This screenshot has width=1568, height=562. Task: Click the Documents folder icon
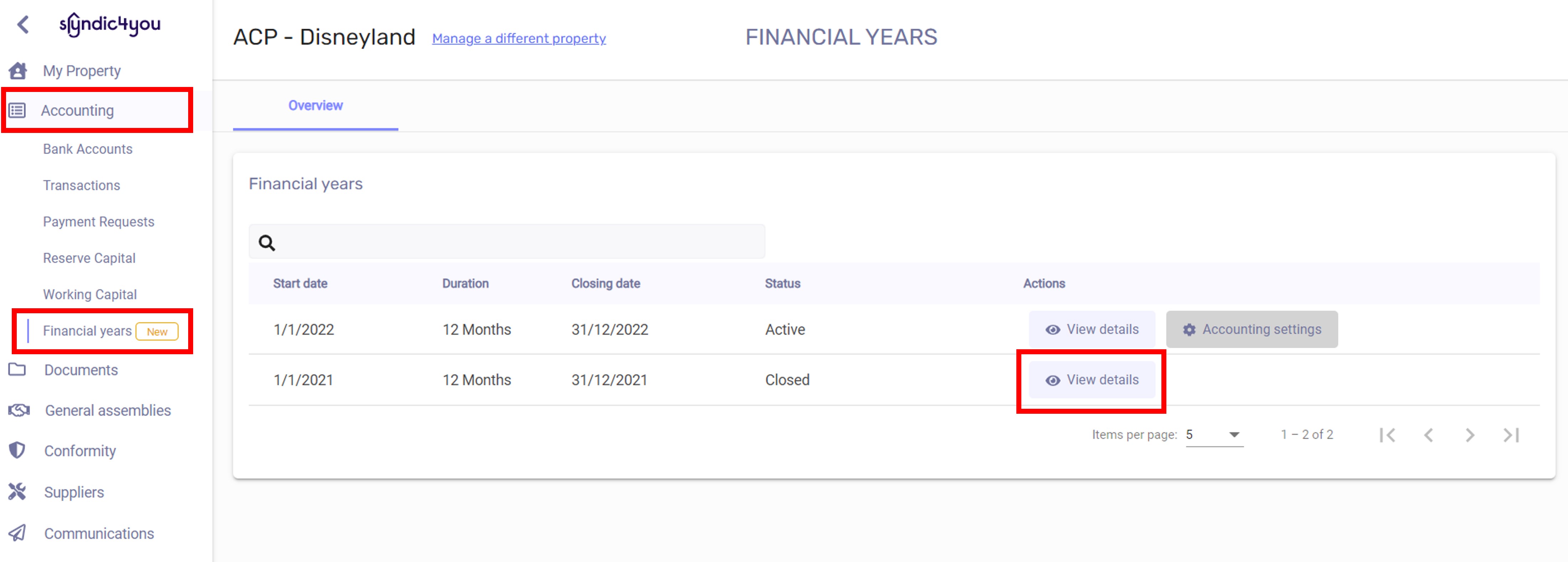(x=17, y=370)
